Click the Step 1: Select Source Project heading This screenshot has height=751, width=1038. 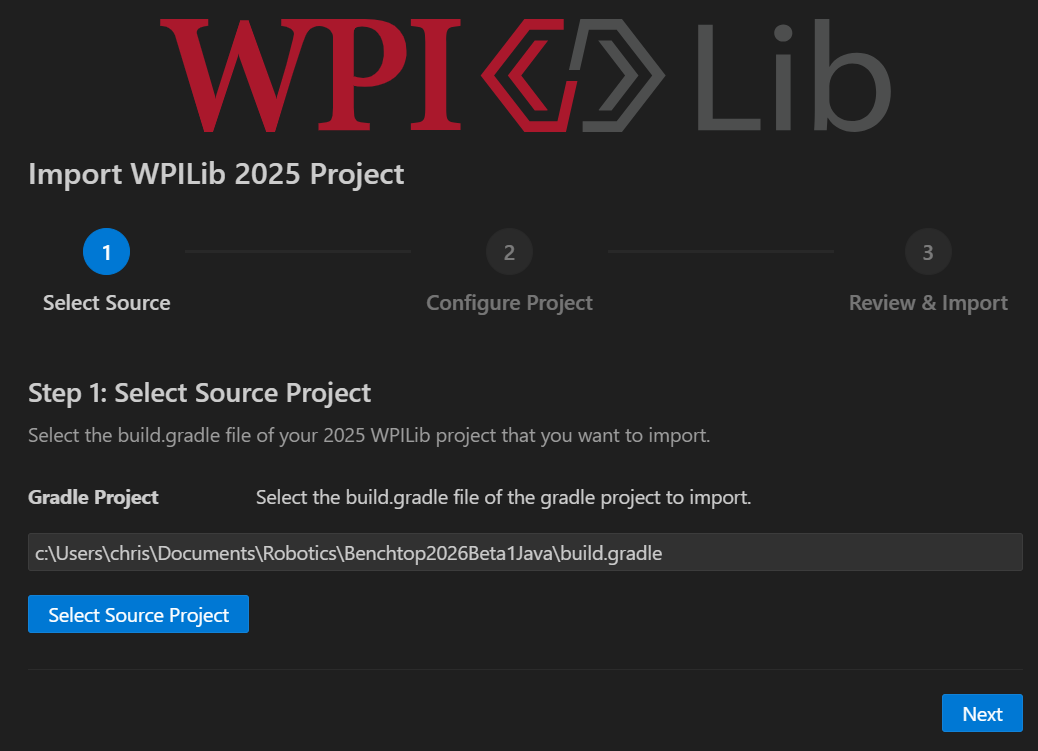(x=199, y=393)
